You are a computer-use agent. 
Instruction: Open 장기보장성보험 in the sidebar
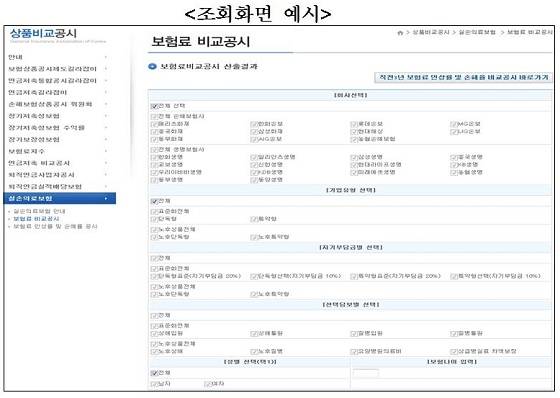point(34,139)
